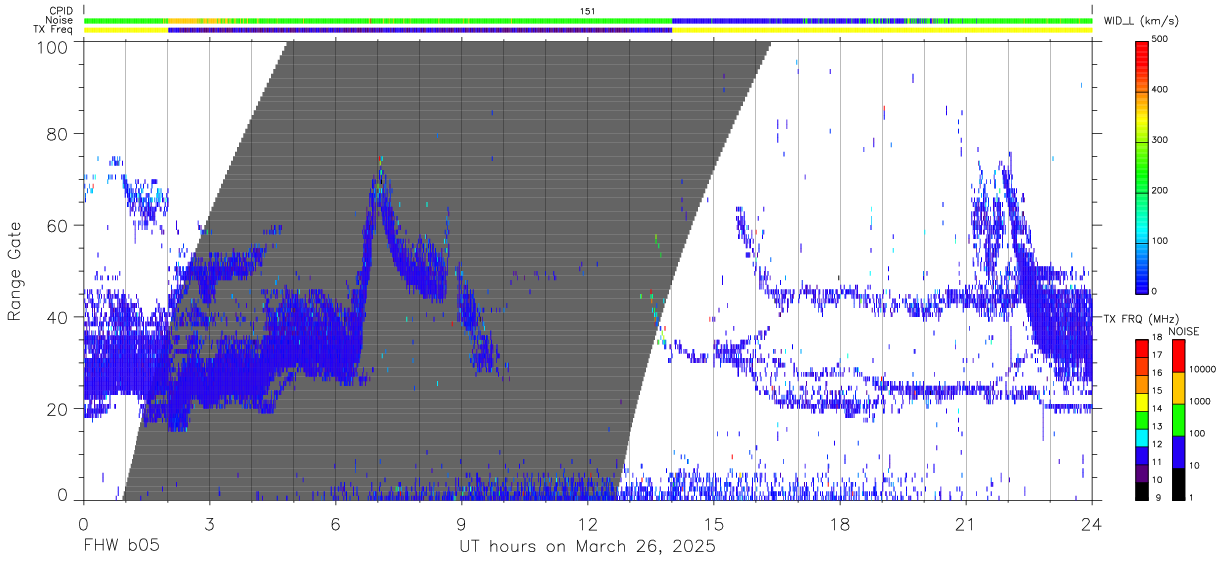
Task: Click the CPID label at top left
Action: click(x=61, y=11)
